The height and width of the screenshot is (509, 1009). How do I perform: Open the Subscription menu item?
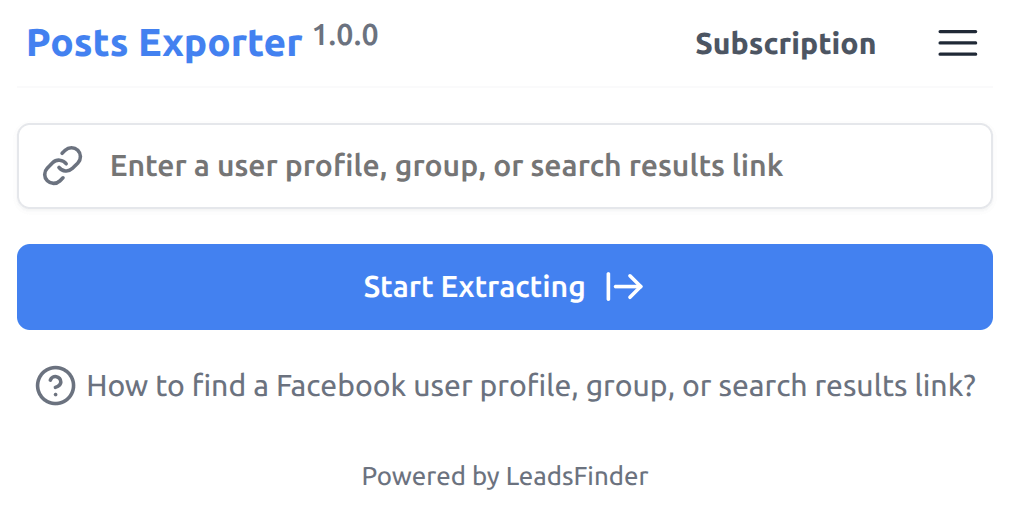(x=785, y=44)
